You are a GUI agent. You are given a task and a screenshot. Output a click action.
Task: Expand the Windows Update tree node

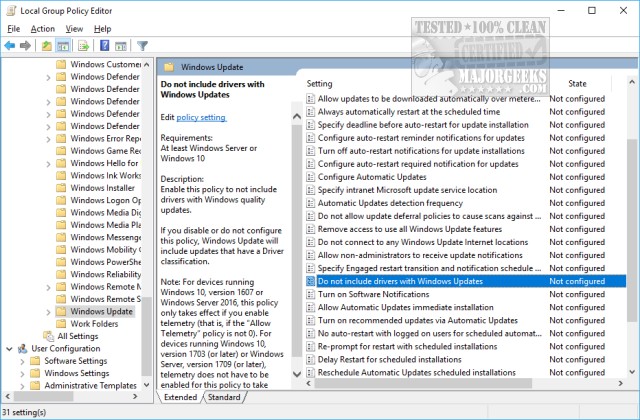tap(48, 312)
